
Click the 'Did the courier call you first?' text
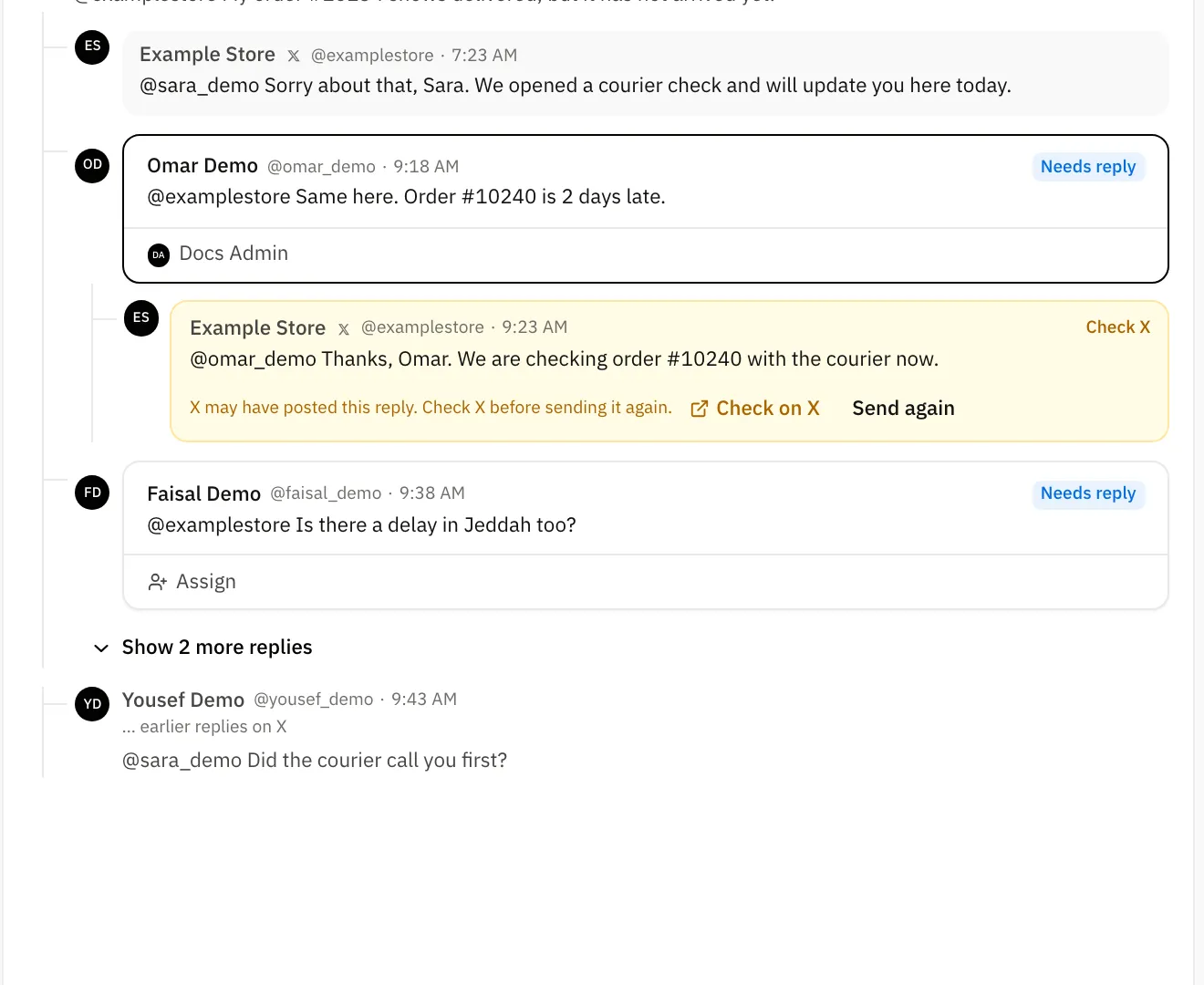coord(377,761)
